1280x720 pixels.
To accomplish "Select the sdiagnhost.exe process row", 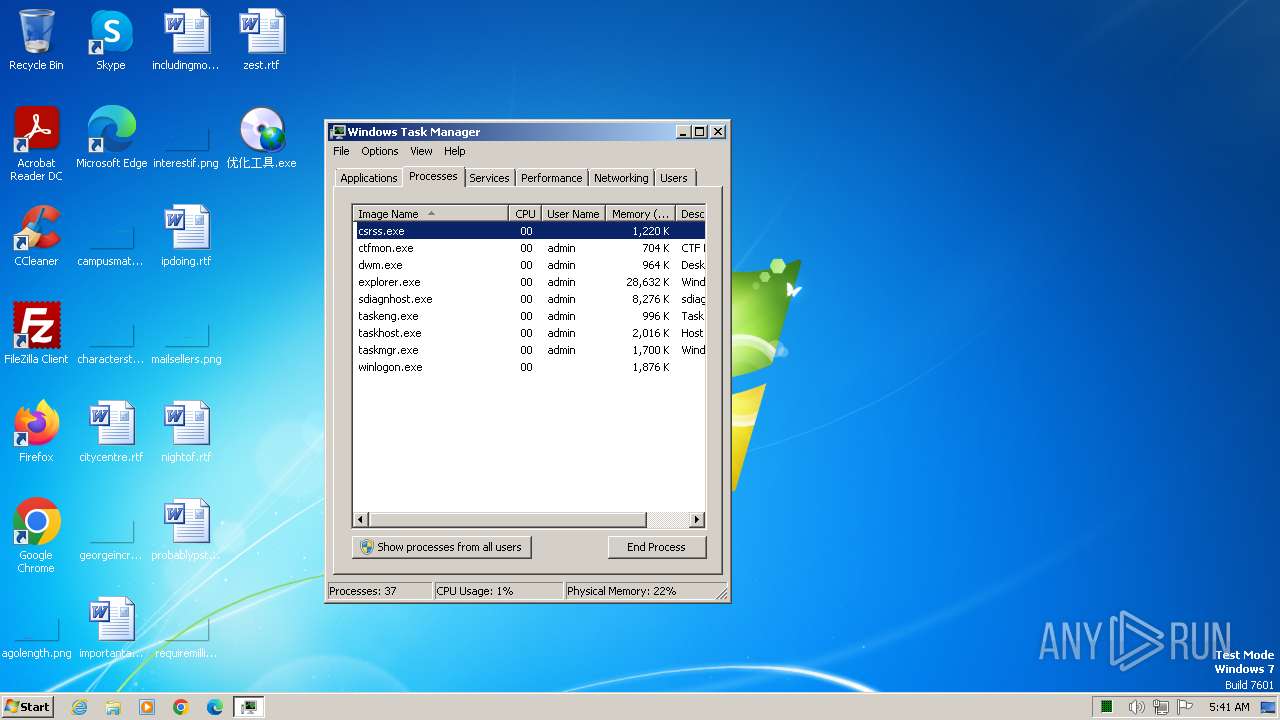I will pyautogui.click(x=529, y=299).
